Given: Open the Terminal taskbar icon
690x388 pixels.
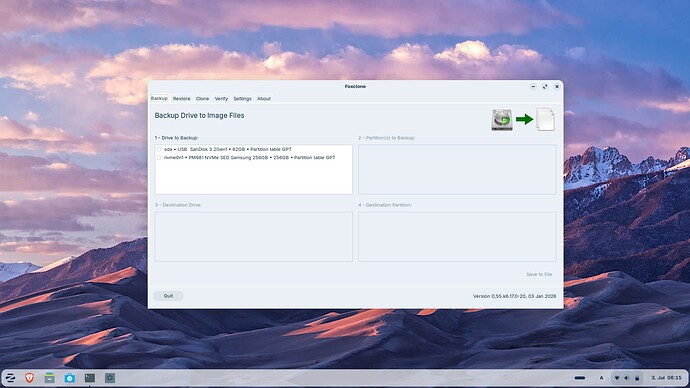Looking at the screenshot, I should click(90, 377).
